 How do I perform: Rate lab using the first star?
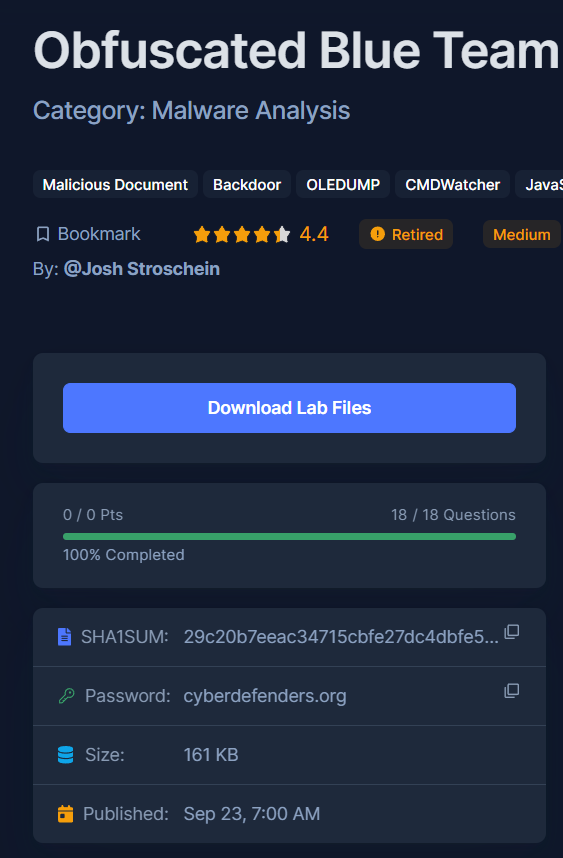[202, 234]
